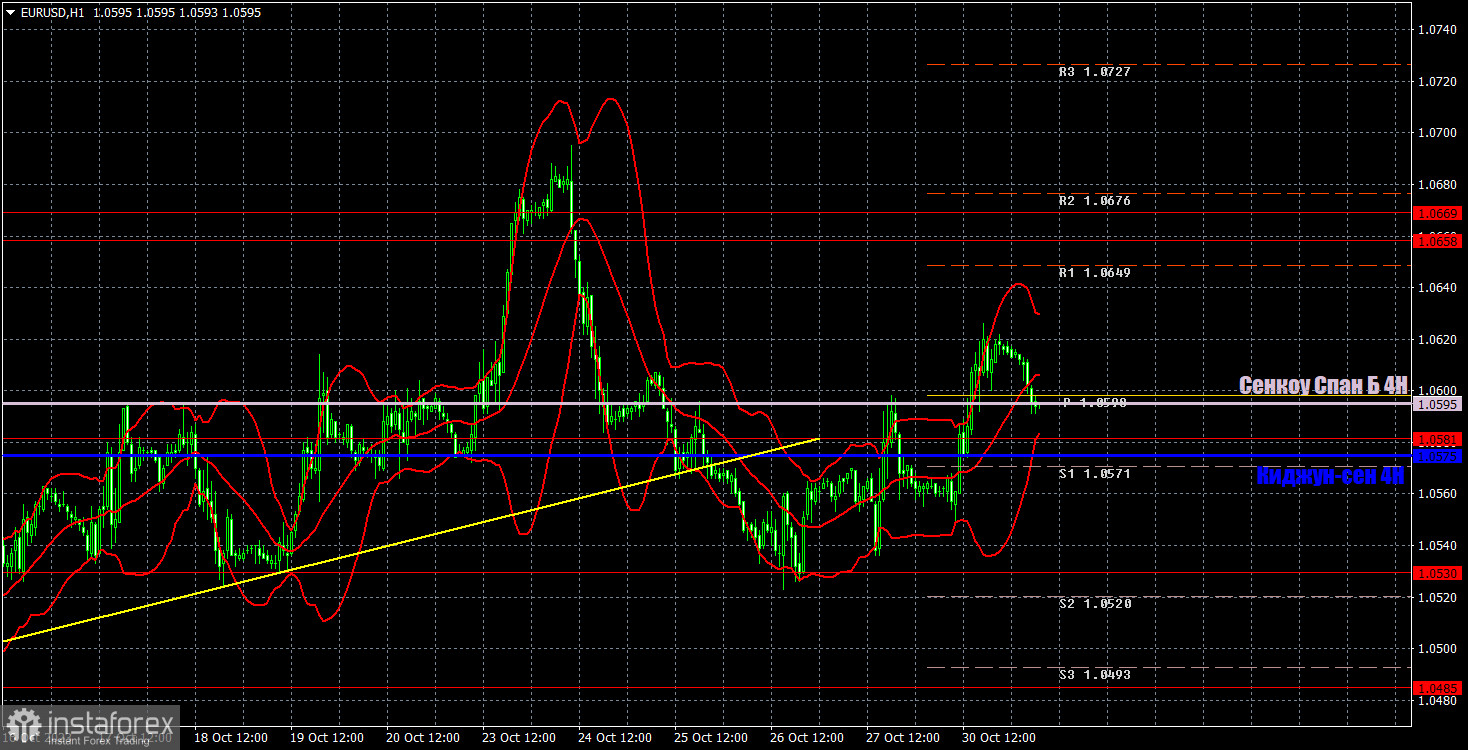Click the Киджун-сен 4Н label
1468x750 pixels.
[x=1330, y=476]
